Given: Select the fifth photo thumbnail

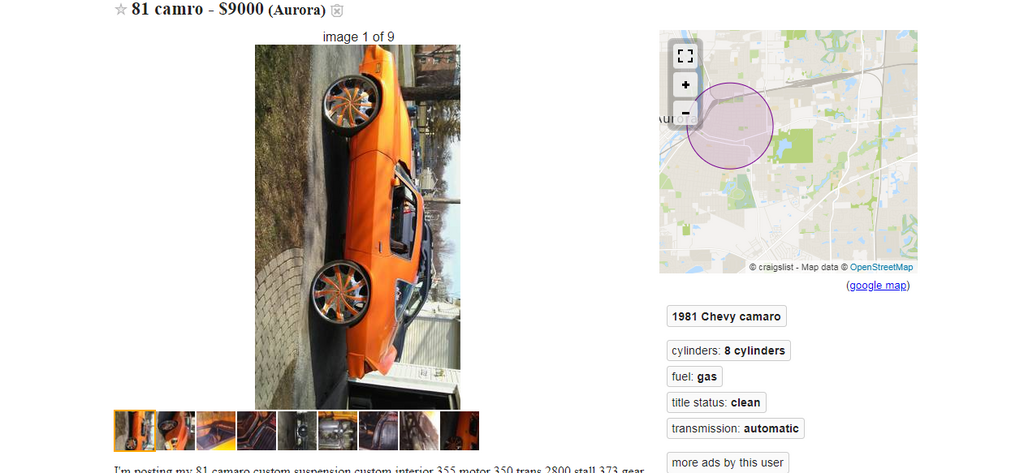Looking at the screenshot, I should point(297,431).
